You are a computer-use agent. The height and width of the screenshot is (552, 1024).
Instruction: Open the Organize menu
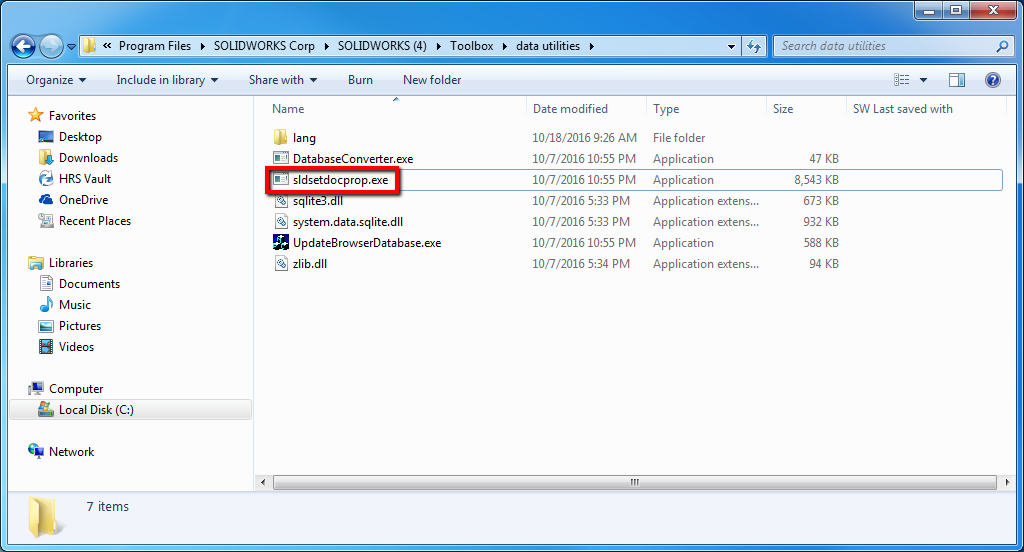(56, 80)
